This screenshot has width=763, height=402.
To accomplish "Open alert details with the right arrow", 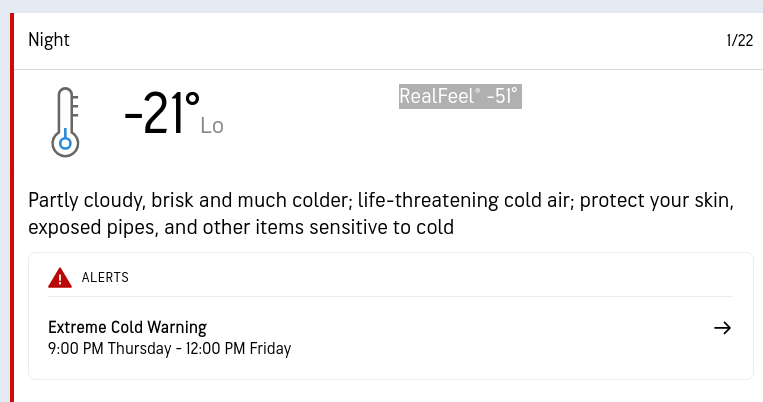I will (723, 328).
